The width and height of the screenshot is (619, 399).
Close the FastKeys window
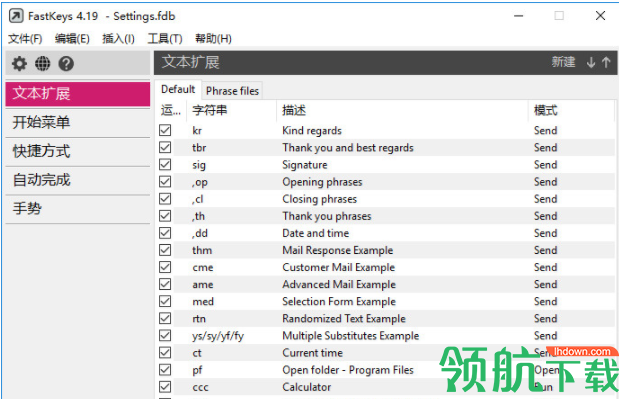(x=600, y=16)
